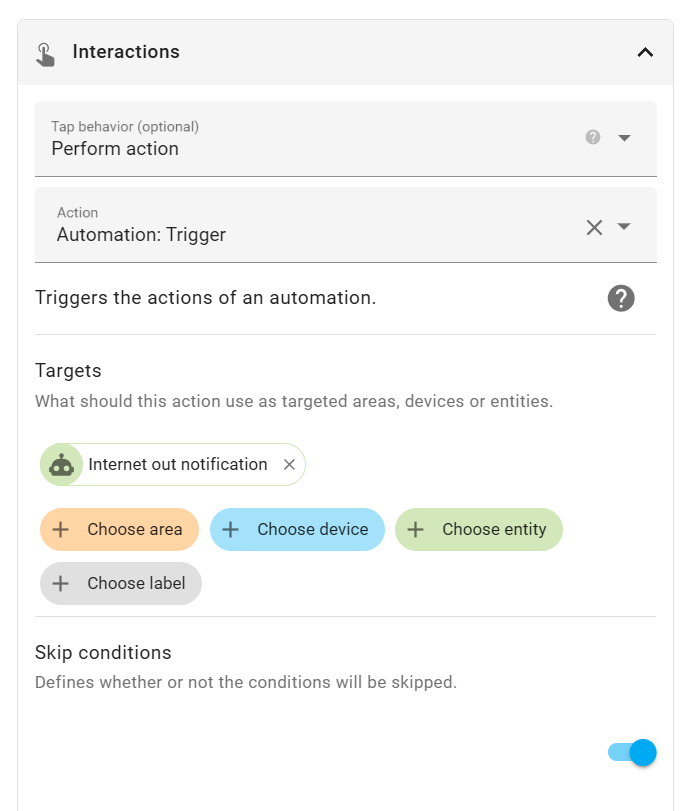
Task: Click the Choose label button
Action: click(x=121, y=583)
